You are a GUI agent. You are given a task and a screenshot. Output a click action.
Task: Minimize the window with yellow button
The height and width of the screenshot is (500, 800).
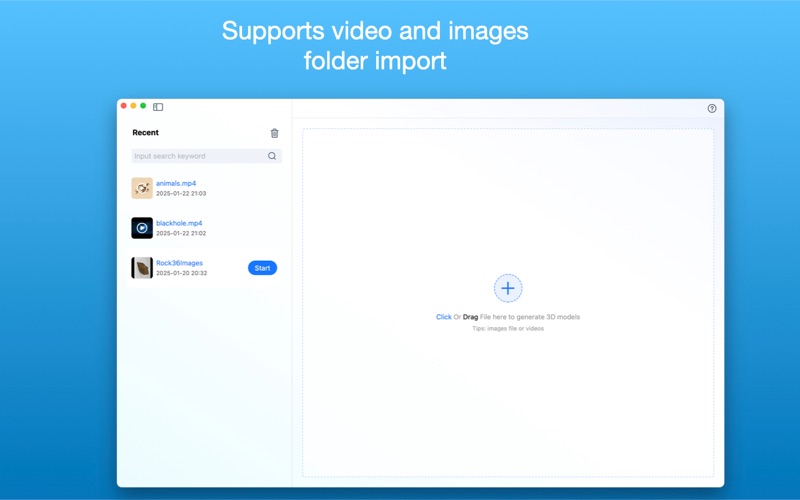(133, 106)
